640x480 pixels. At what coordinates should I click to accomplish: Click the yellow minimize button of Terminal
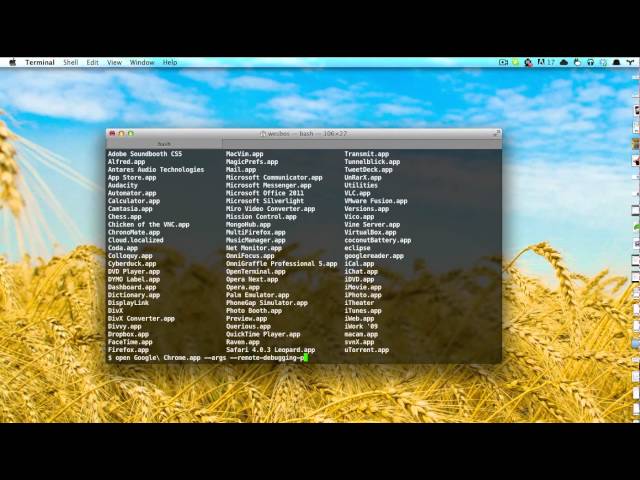coord(121,133)
